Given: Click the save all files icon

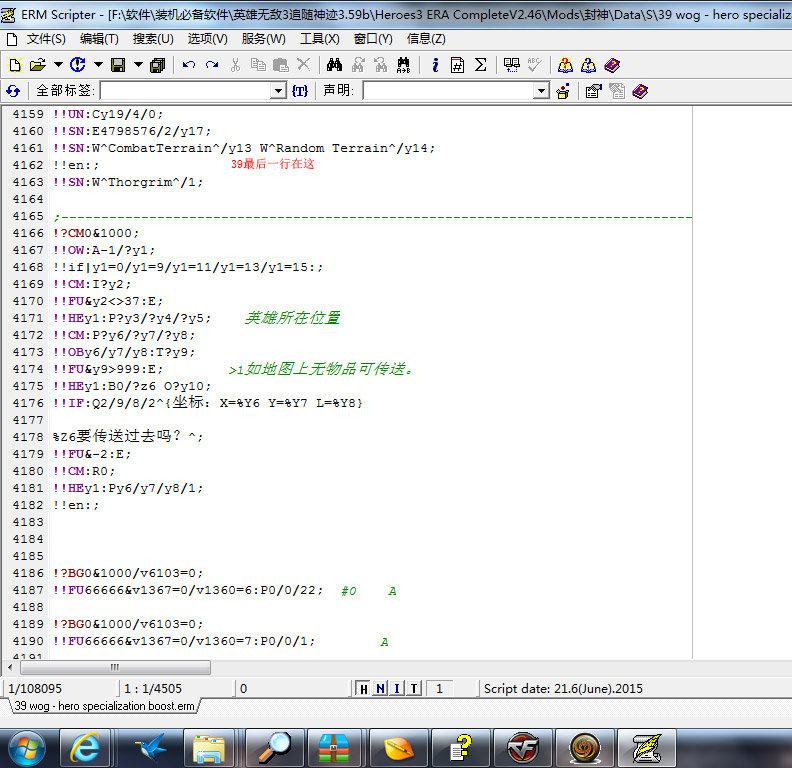Looking at the screenshot, I should [x=158, y=65].
